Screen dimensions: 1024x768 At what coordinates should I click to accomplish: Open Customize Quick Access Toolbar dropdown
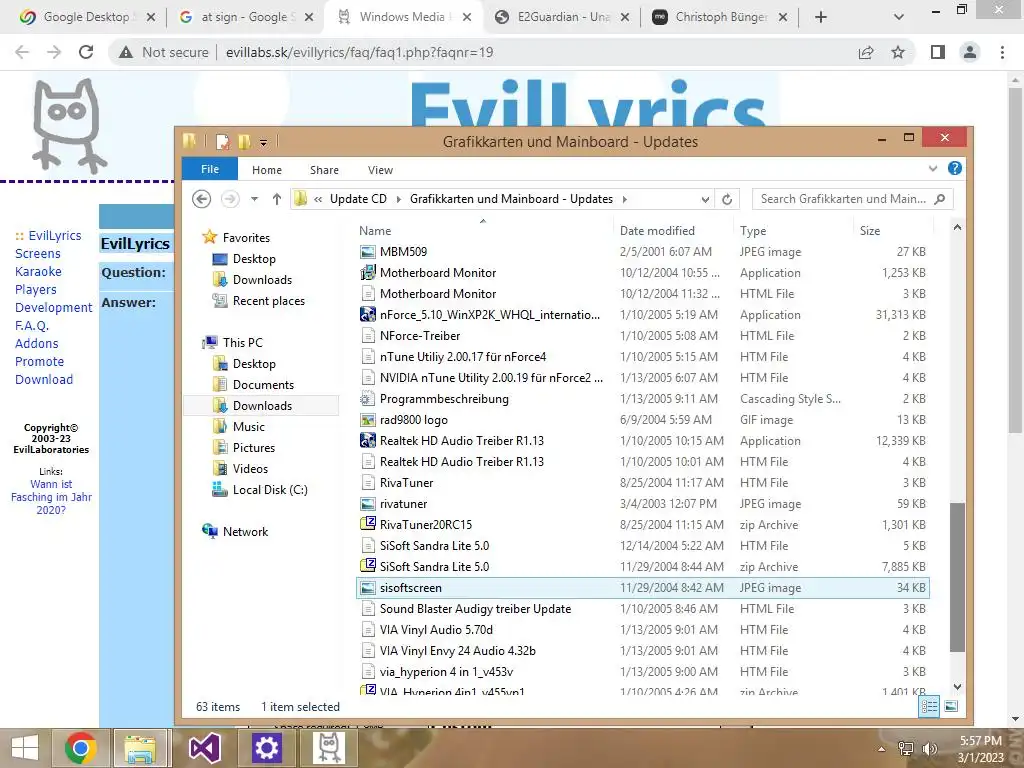coord(263,142)
